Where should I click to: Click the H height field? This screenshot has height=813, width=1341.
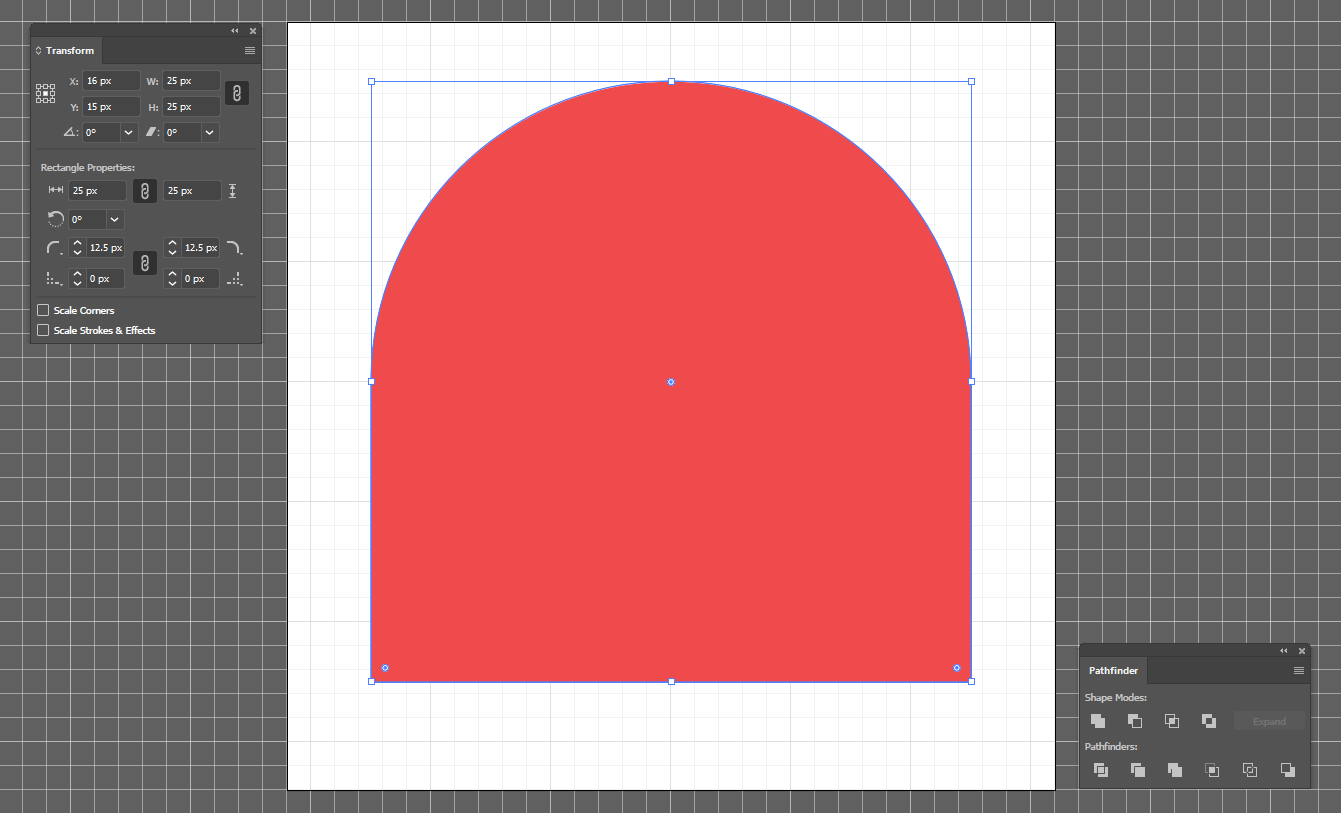coord(191,106)
